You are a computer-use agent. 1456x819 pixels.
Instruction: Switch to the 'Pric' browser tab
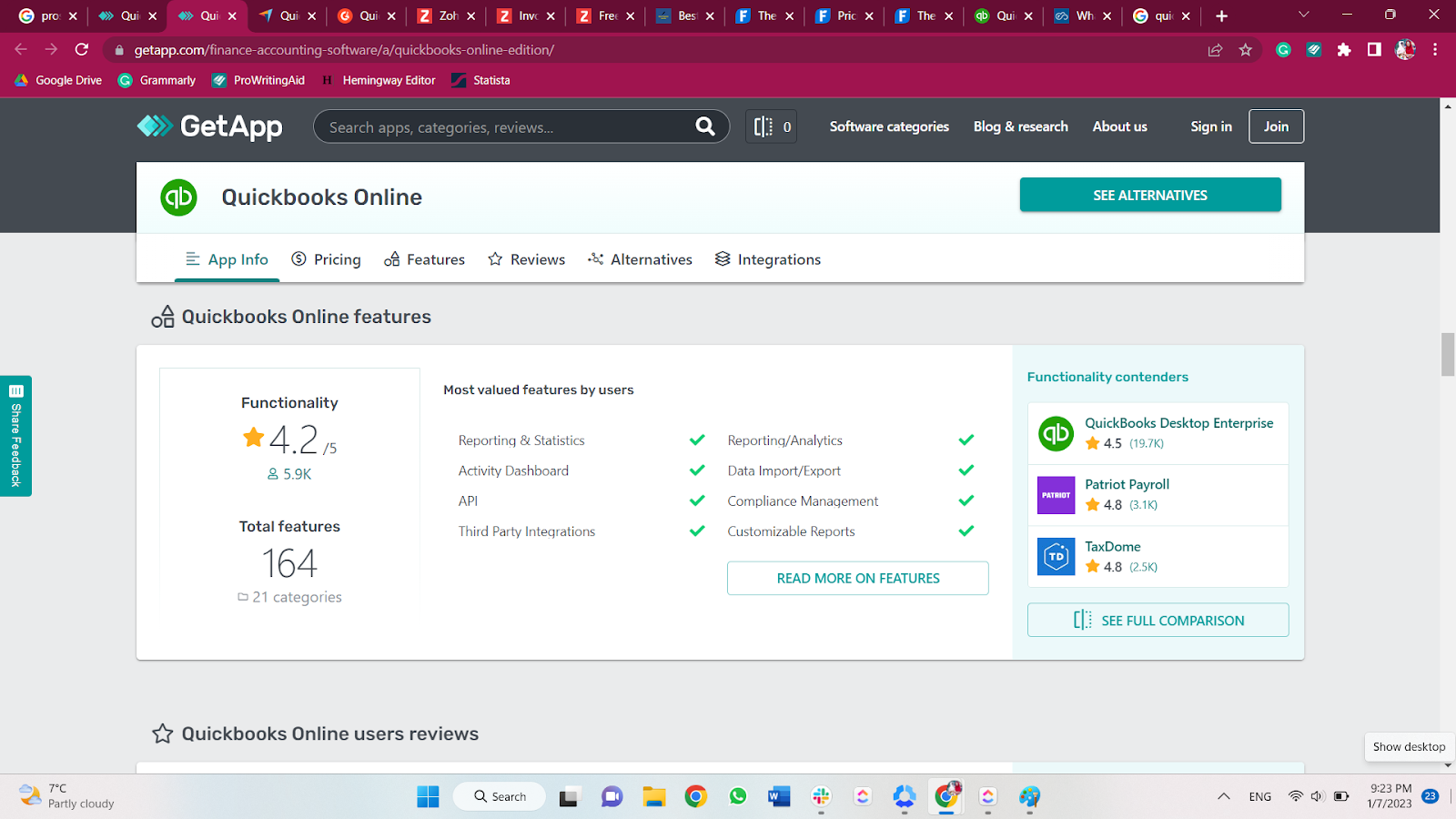point(846,15)
